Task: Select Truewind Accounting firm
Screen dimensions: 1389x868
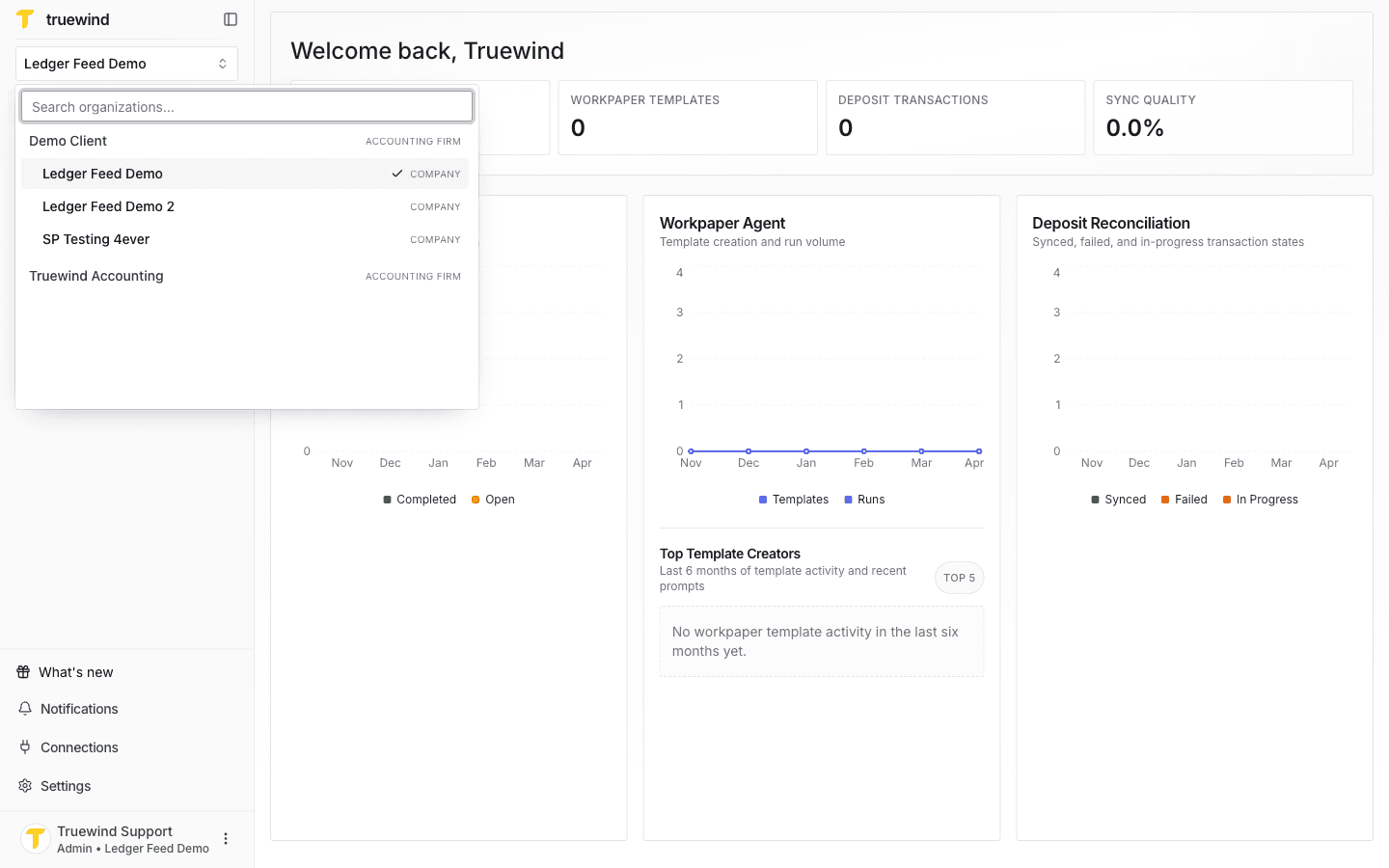Action: click(x=245, y=276)
